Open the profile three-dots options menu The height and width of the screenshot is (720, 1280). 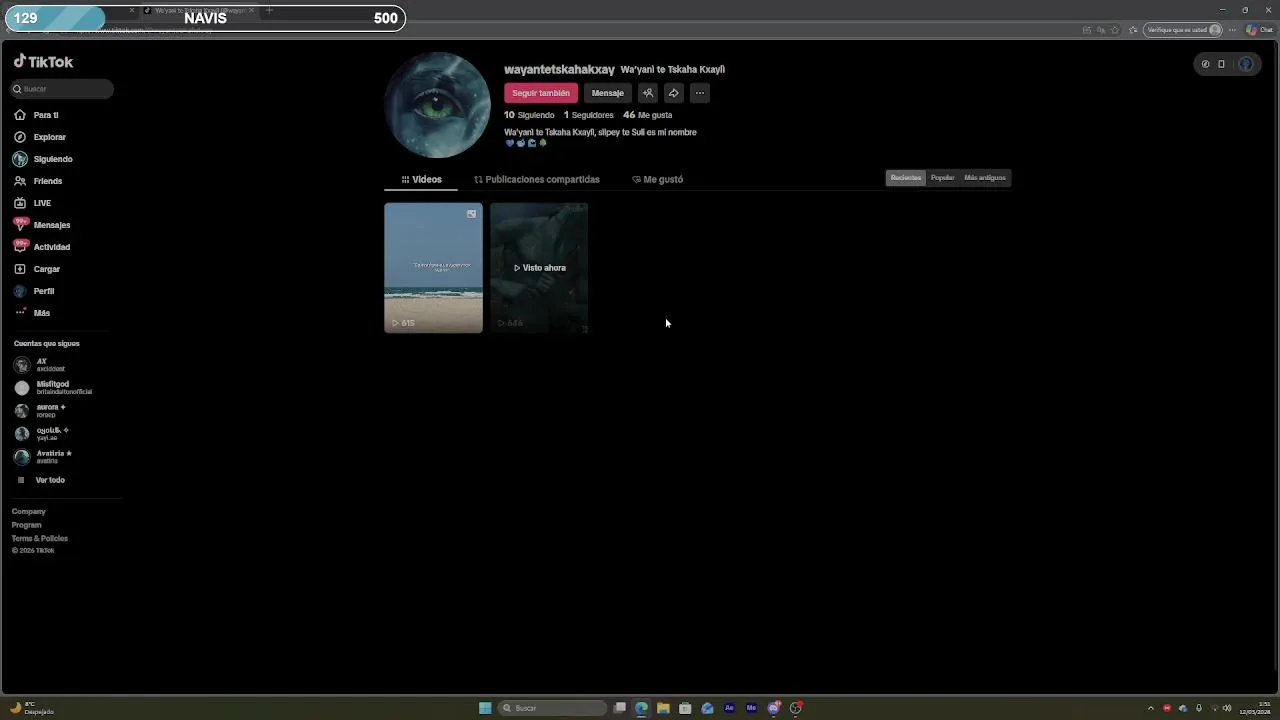click(x=700, y=93)
